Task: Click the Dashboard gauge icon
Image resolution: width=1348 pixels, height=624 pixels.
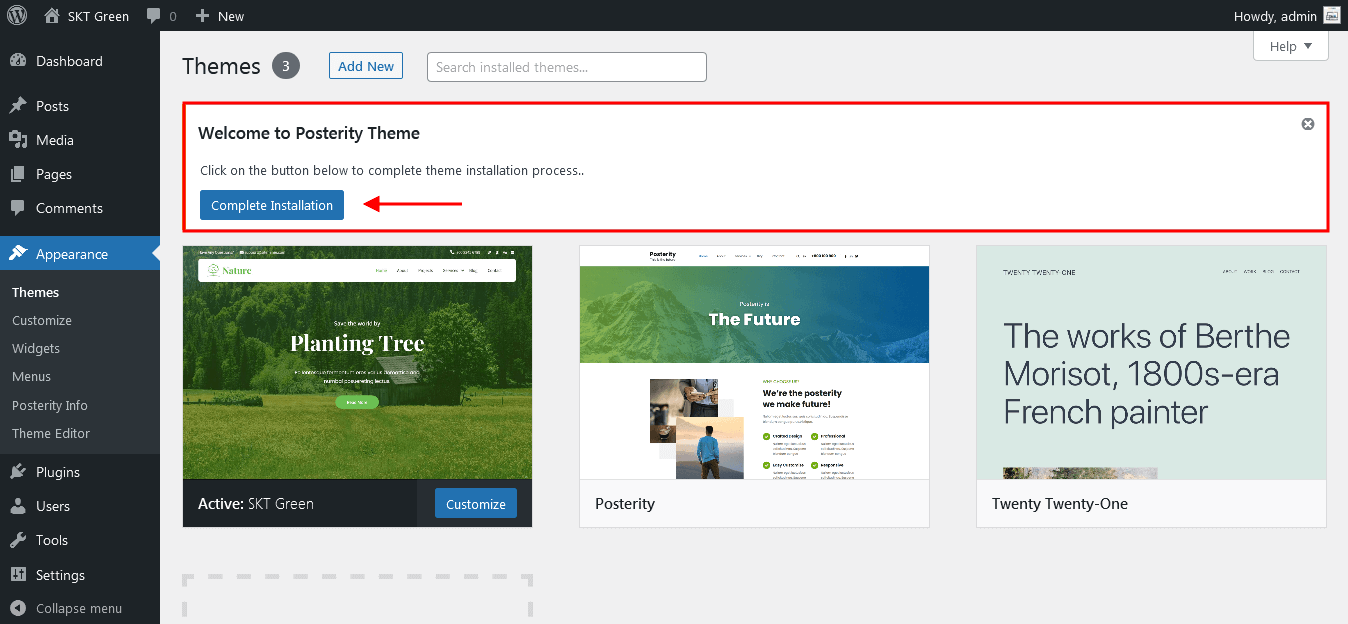Action: click(x=18, y=61)
